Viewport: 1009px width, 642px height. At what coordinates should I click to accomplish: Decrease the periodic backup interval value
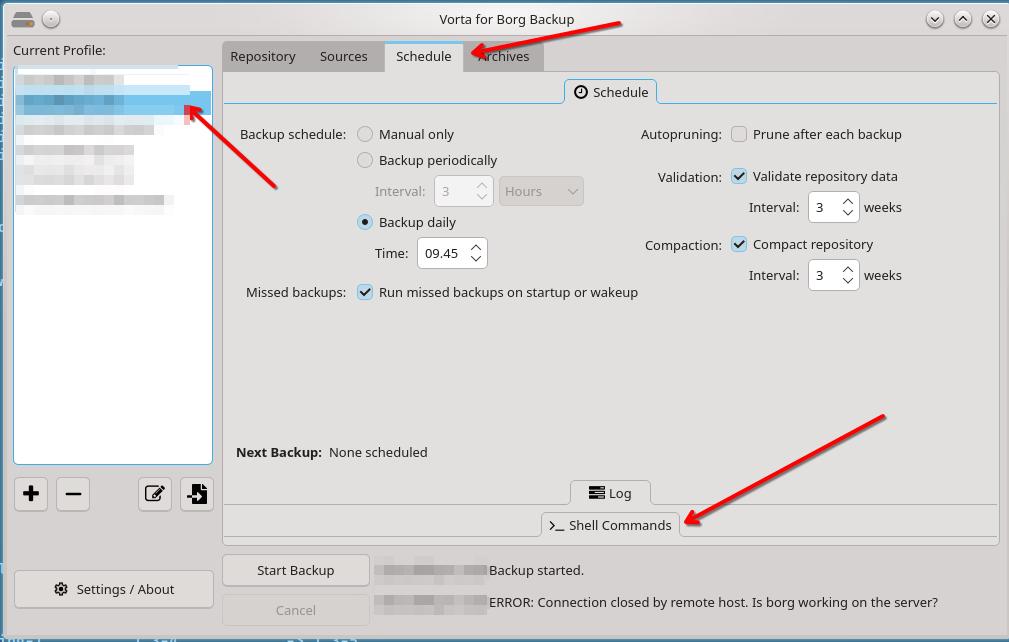[482, 197]
